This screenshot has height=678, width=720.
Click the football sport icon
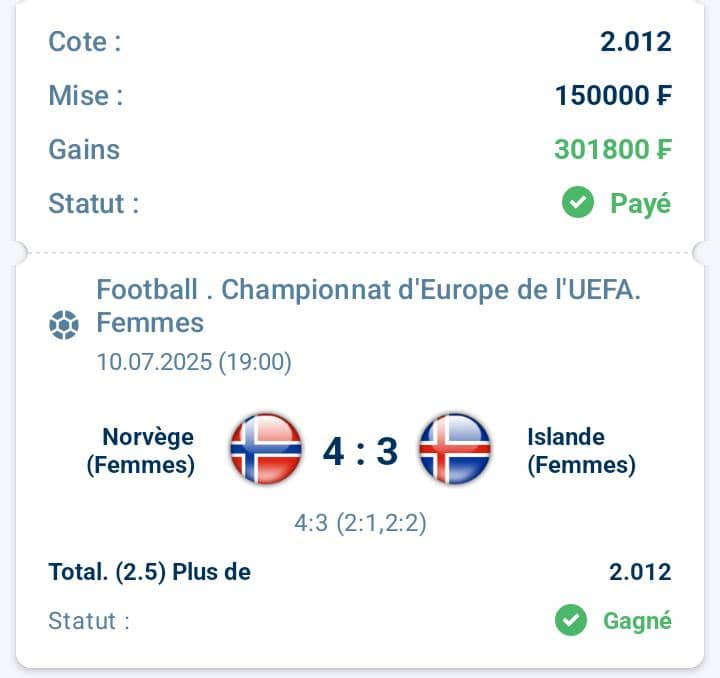click(x=64, y=325)
